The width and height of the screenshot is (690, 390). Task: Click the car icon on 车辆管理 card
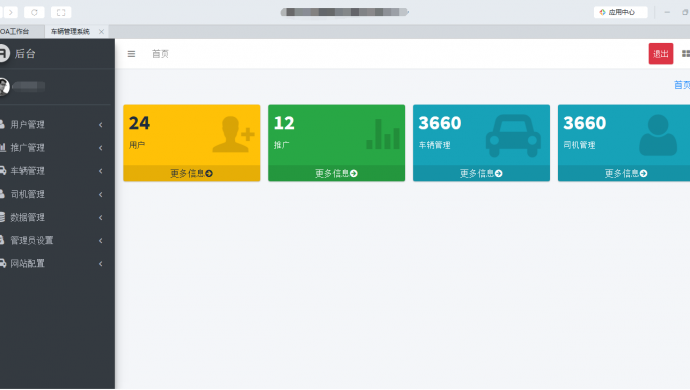pyautogui.click(x=513, y=136)
